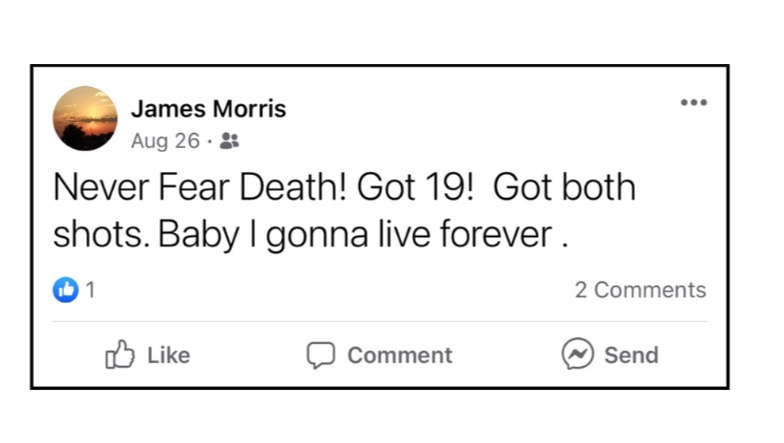
Task: Click the friends audience icon beside date
Action: tap(229, 141)
